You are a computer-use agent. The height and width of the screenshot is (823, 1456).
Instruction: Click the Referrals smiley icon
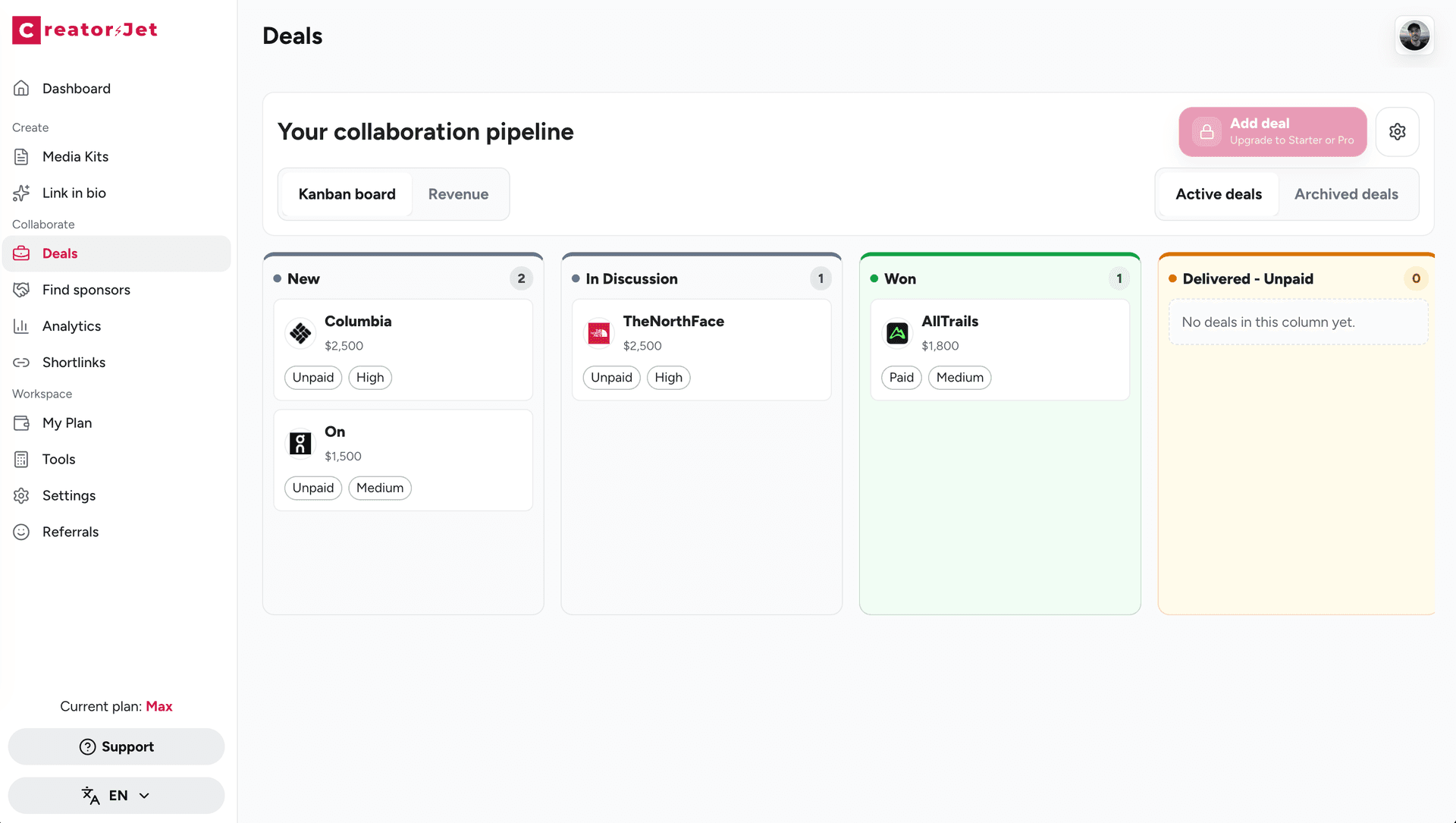(21, 532)
